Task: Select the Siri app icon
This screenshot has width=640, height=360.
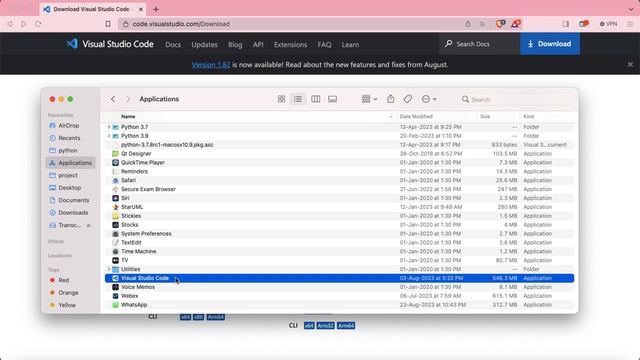Action: [x=116, y=198]
